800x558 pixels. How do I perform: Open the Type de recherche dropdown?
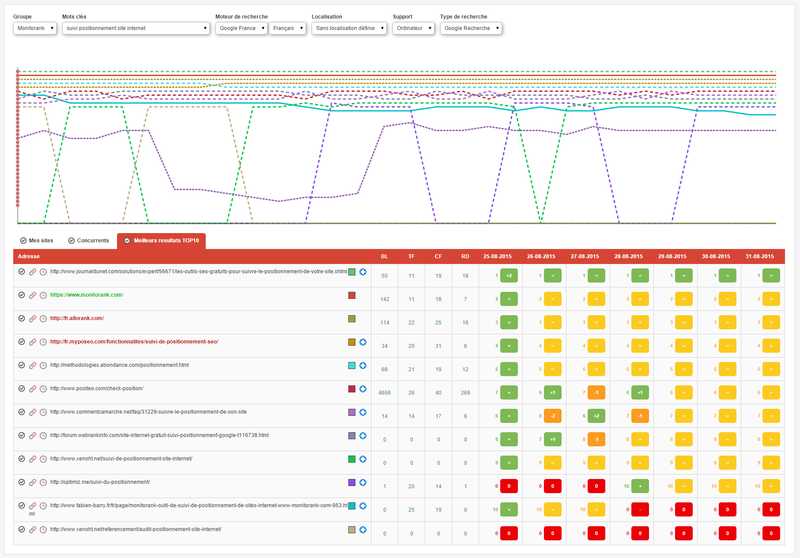point(471,29)
